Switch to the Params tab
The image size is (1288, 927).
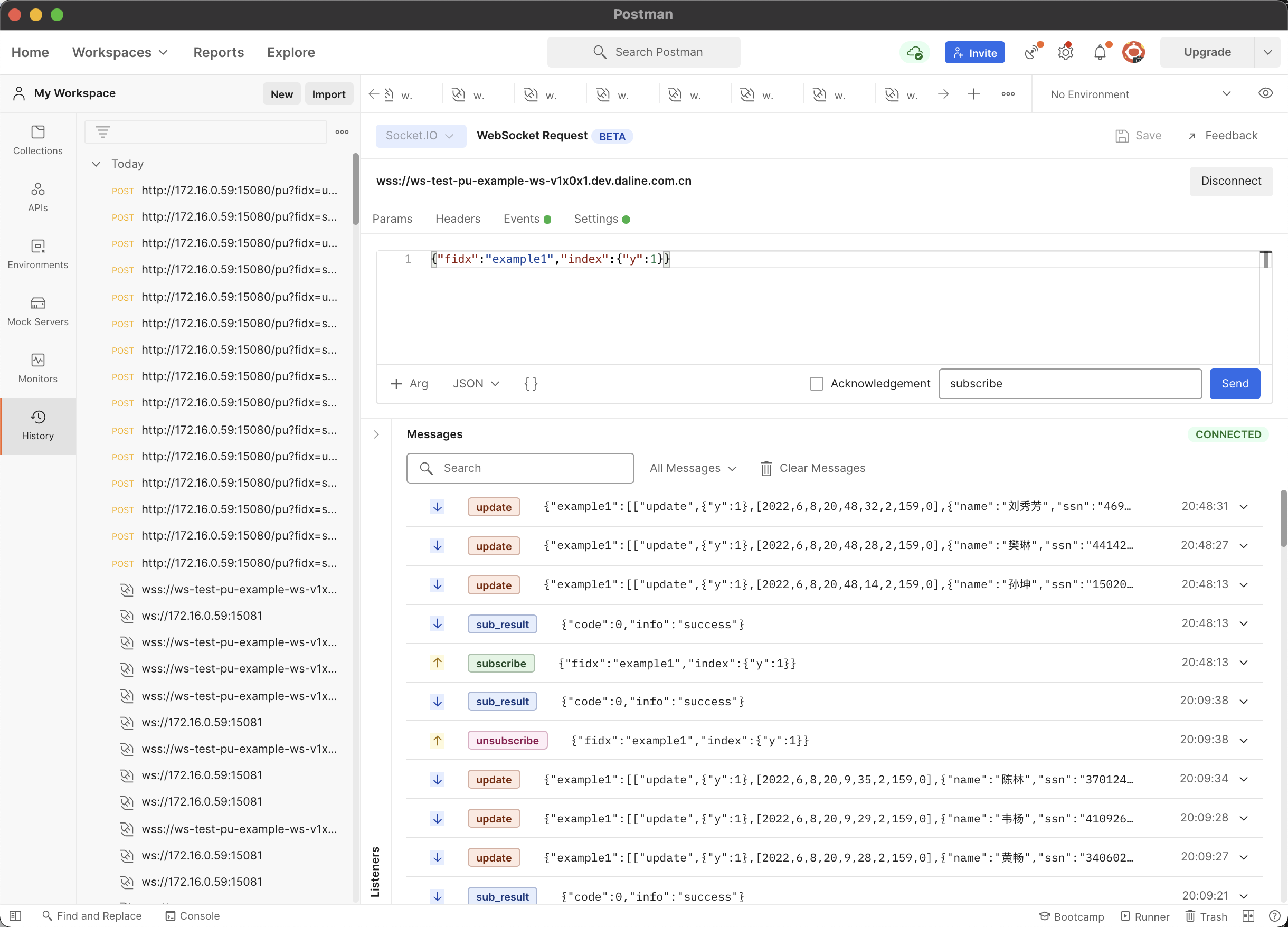(x=392, y=219)
